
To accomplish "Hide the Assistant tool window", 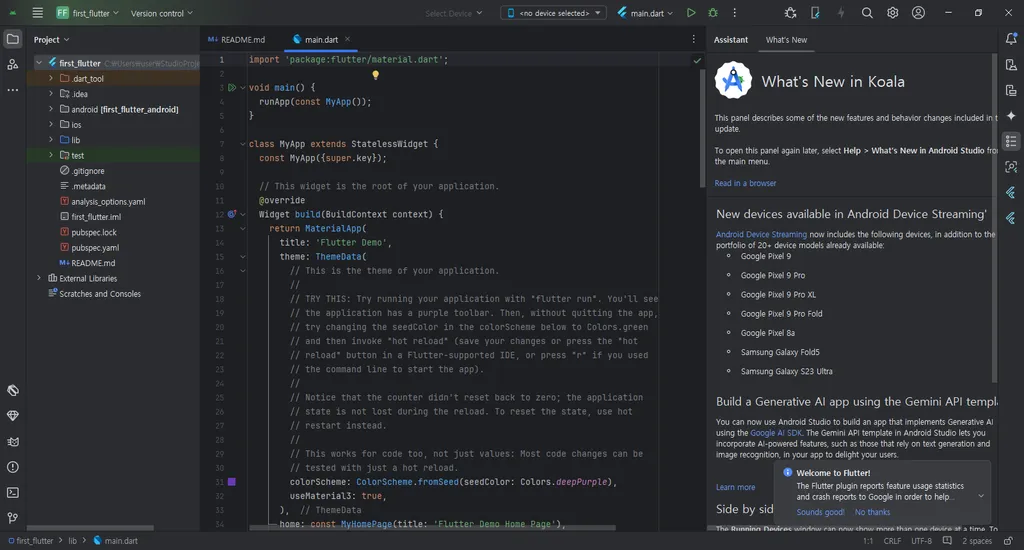I will tap(1011, 141).
